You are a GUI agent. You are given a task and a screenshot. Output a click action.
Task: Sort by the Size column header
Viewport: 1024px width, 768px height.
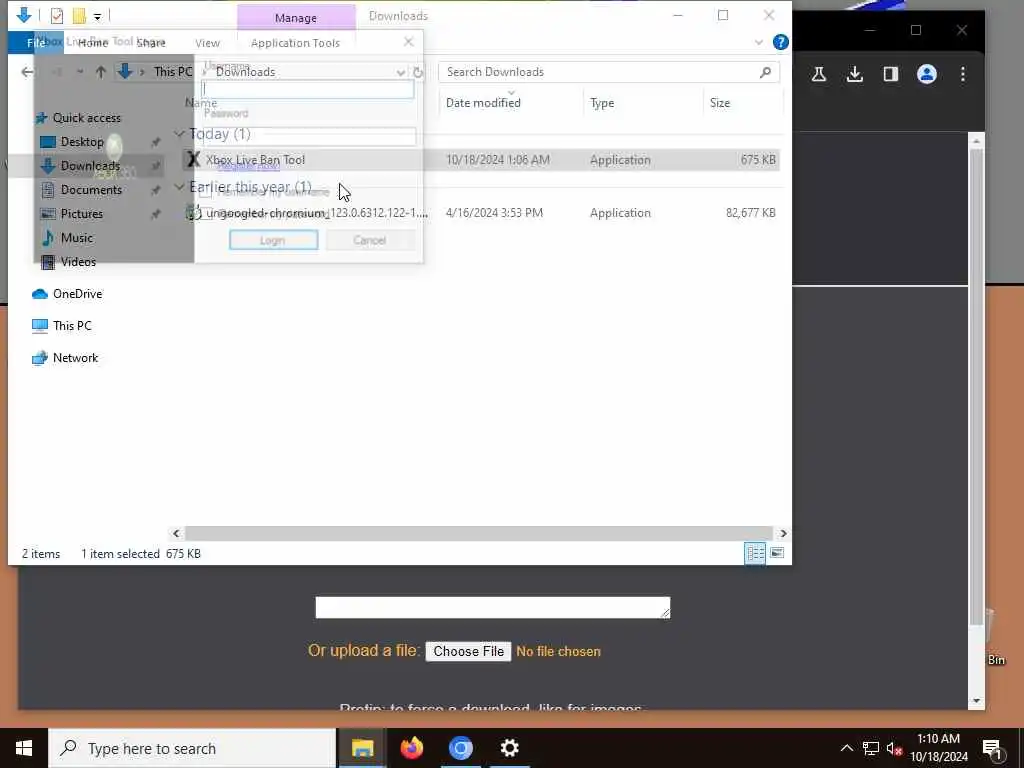pyautogui.click(x=720, y=103)
